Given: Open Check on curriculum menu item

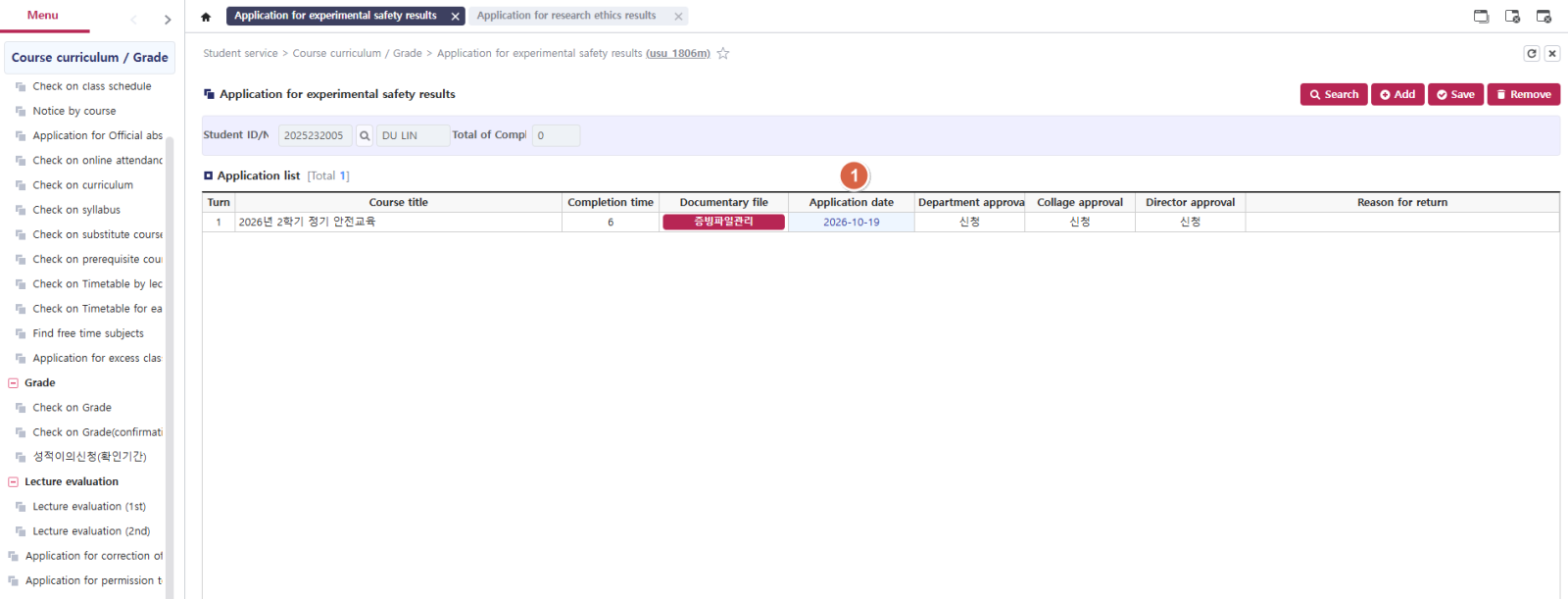Looking at the screenshot, I should (83, 185).
